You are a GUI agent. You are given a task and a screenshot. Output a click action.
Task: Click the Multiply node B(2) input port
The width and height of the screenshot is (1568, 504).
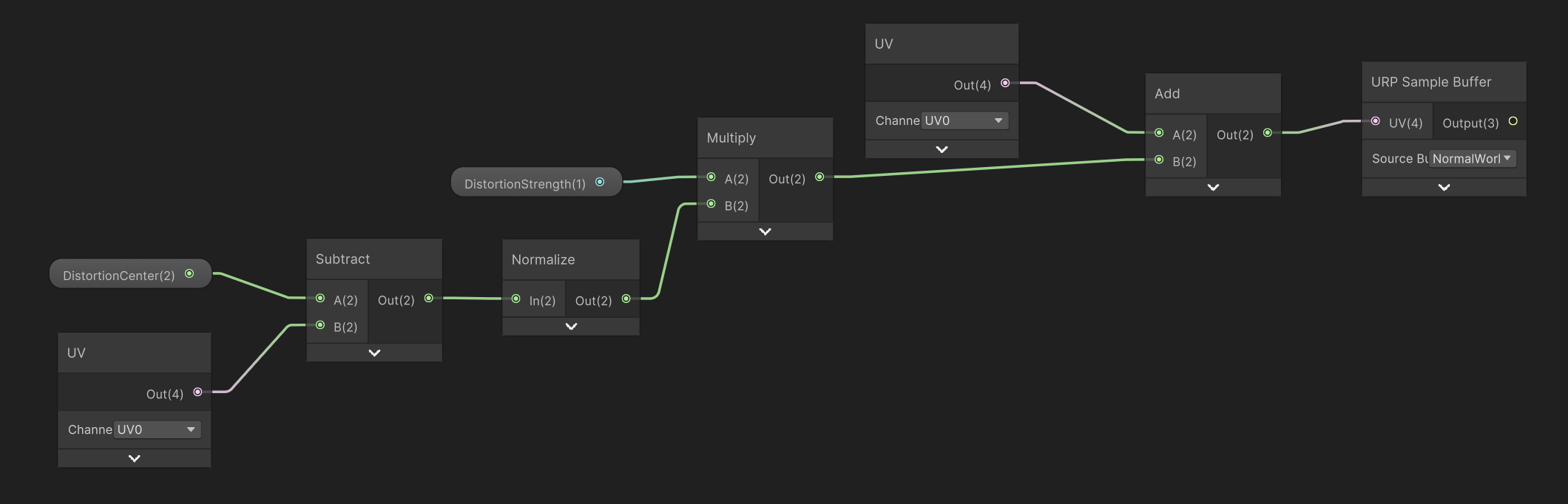pyautogui.click(x=711, y=204)
